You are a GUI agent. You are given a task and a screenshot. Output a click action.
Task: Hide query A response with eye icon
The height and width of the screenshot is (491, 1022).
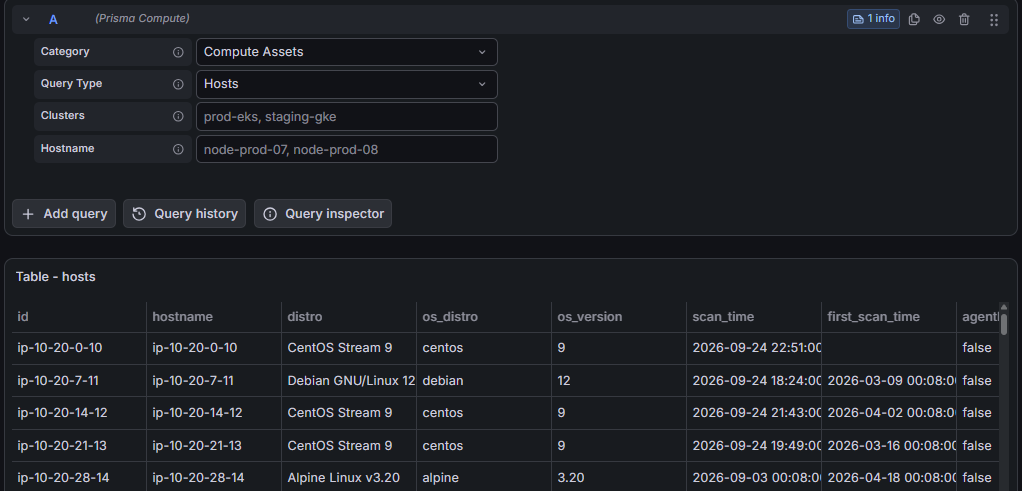pos(939,20)
